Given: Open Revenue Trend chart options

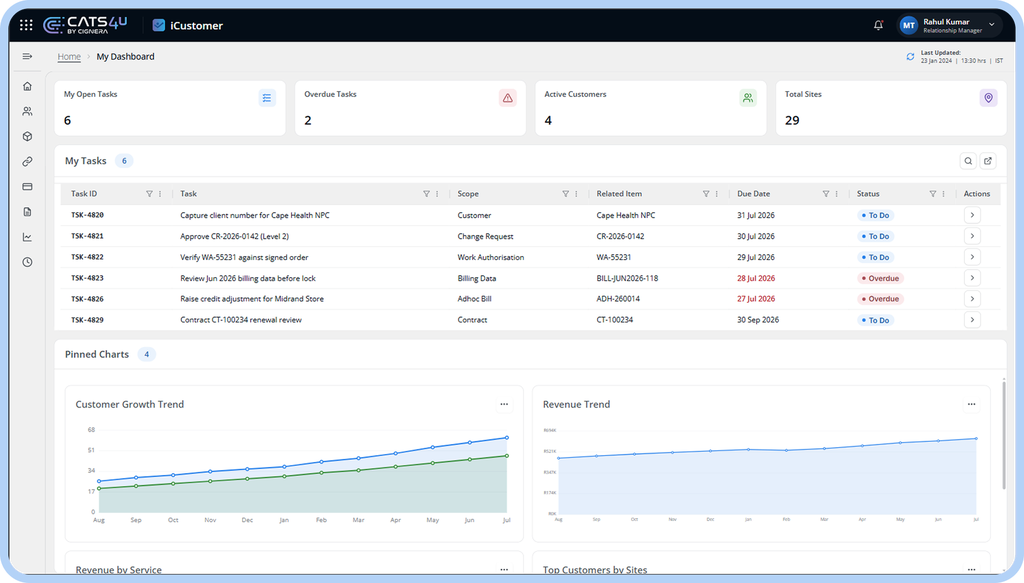Looking at the screenshot, I should click(x=972, y=404).
